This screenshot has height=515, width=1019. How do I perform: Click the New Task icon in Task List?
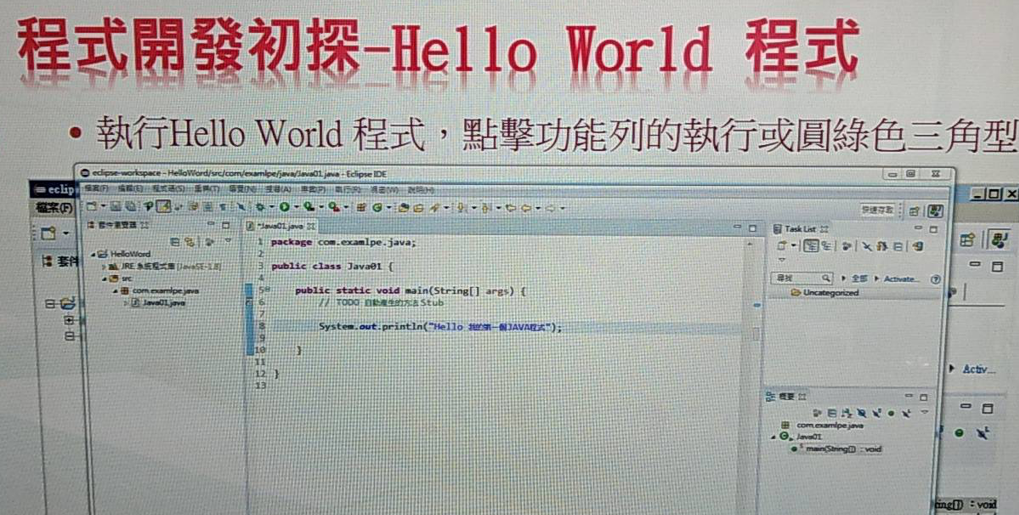[x=781, y=245]
